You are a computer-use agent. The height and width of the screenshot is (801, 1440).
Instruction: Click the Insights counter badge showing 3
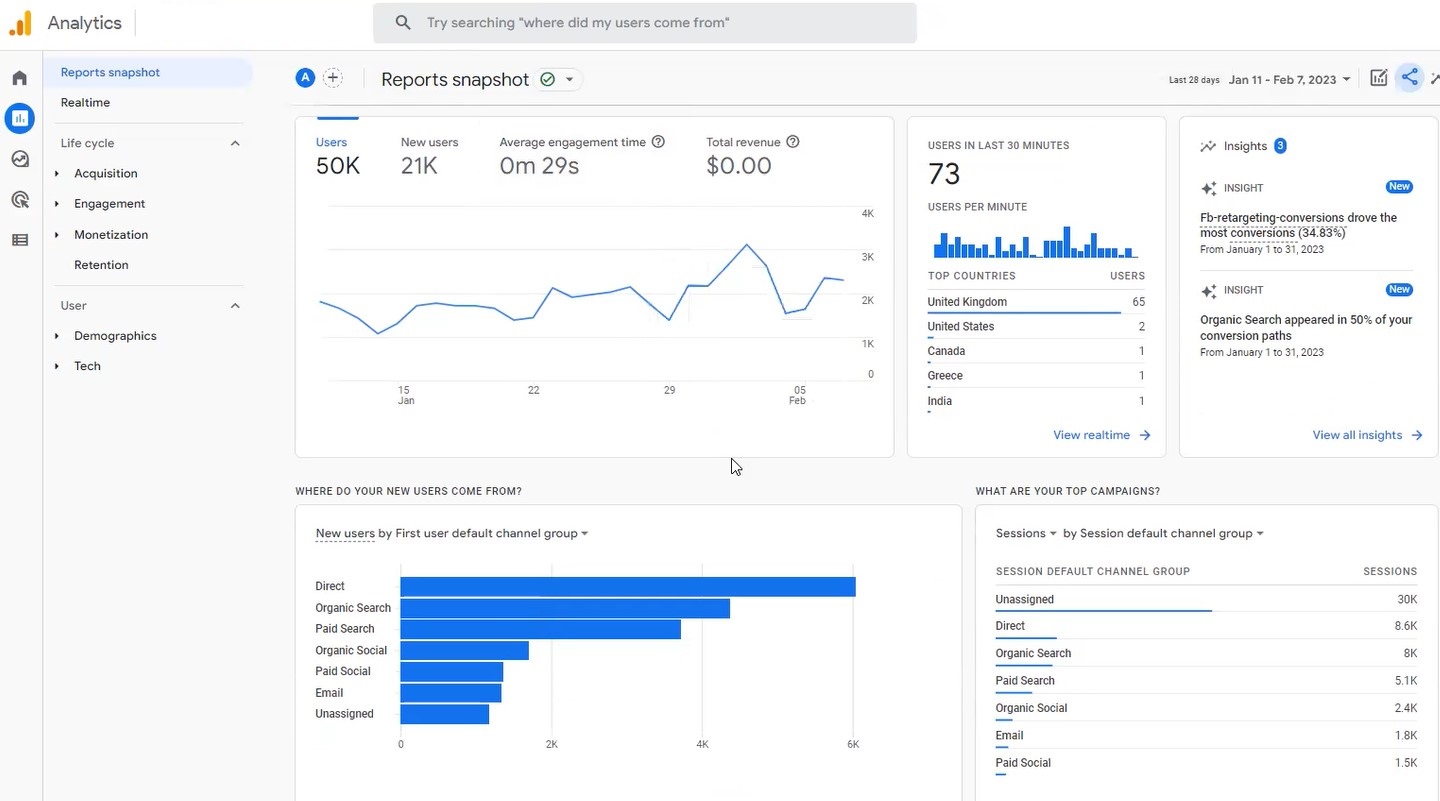[x=1281, y=145]
